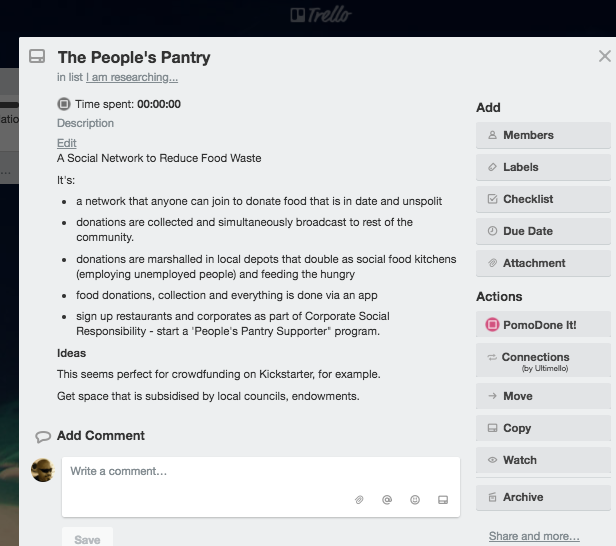Click into the Write a comment field
616x546 pixels.
coord(261,487)
